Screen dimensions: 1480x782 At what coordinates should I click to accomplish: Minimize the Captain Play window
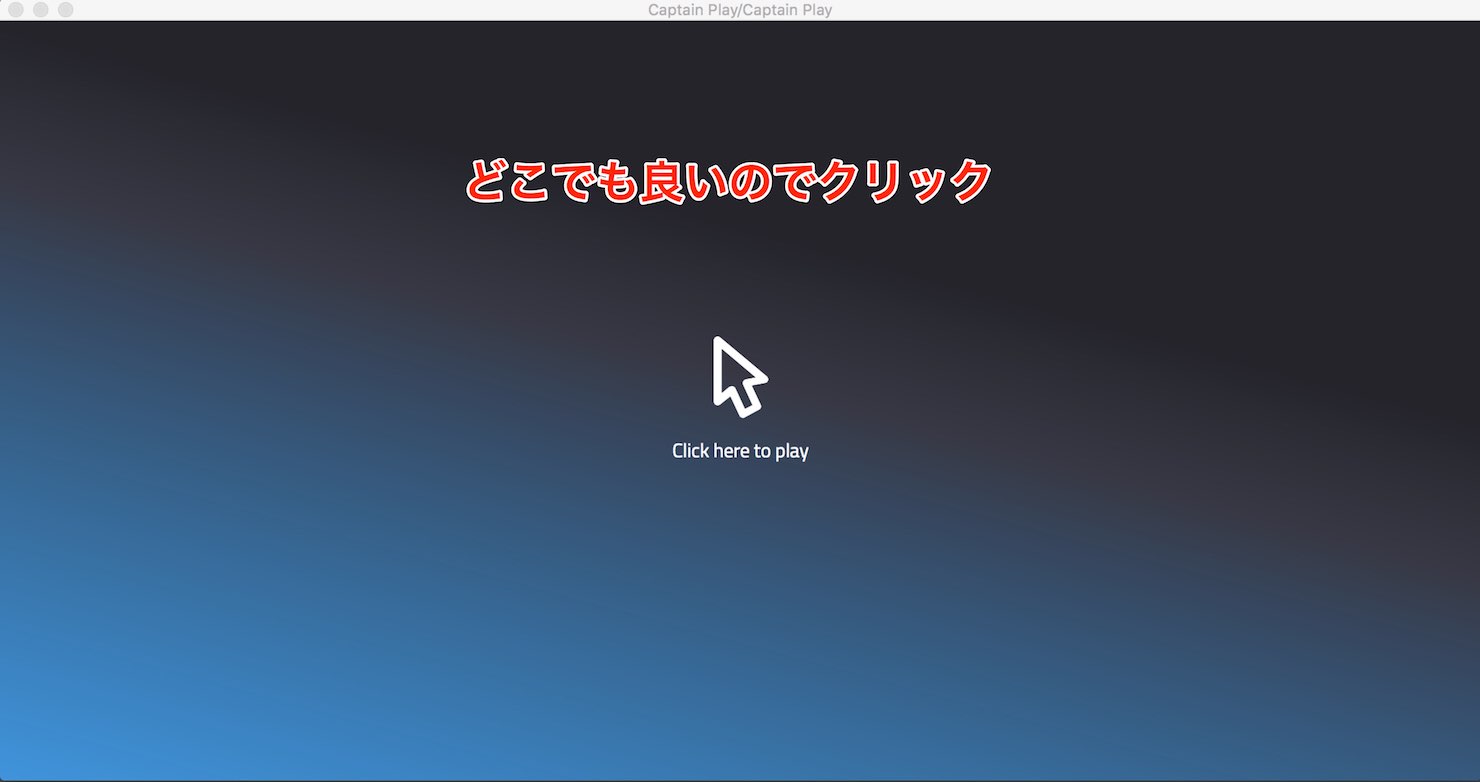pyautogui.click(x=41, y=10)
